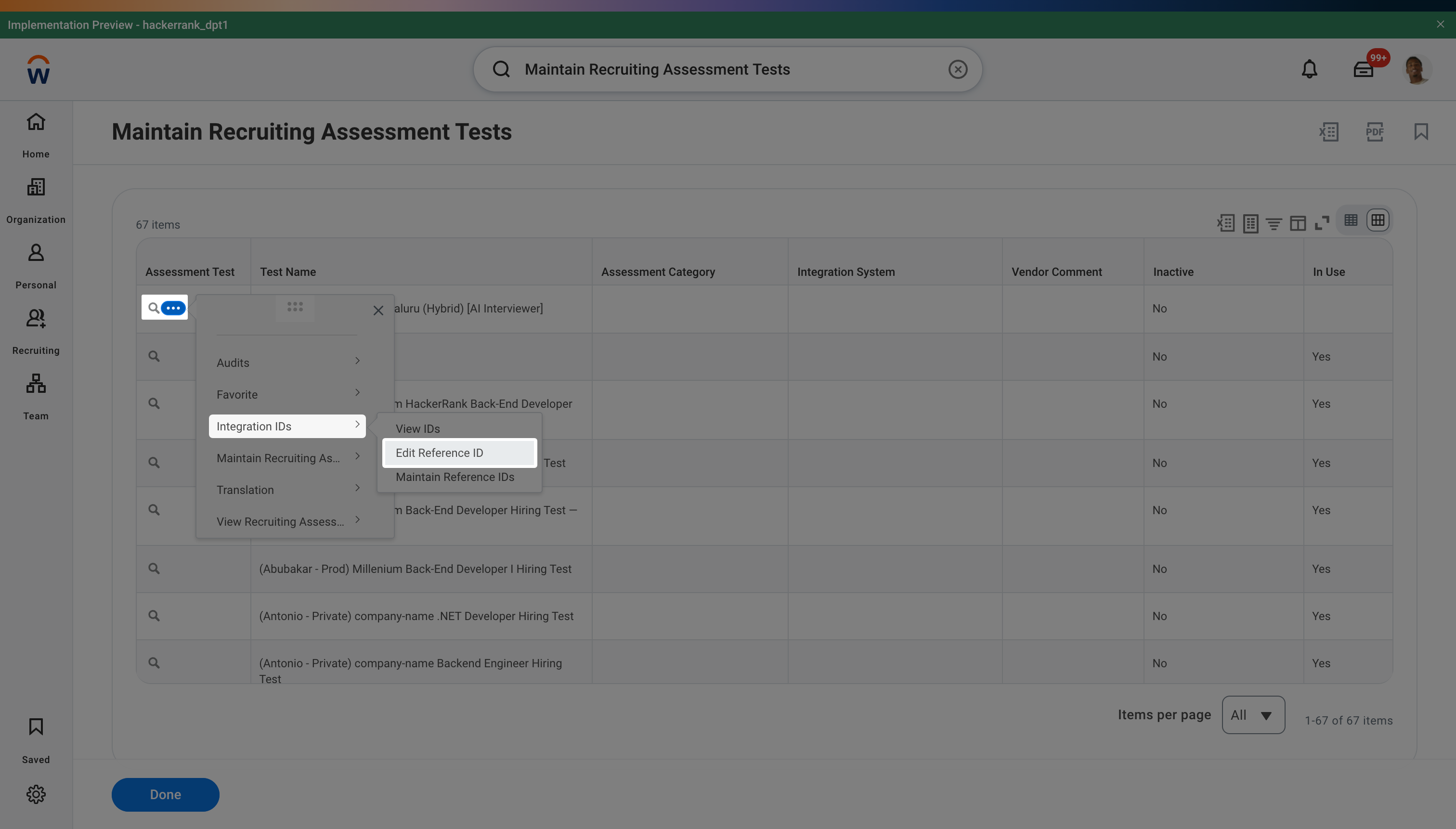Open the notifications bell
Viewport: 1456px width, 829px height.
[1309, 69]
